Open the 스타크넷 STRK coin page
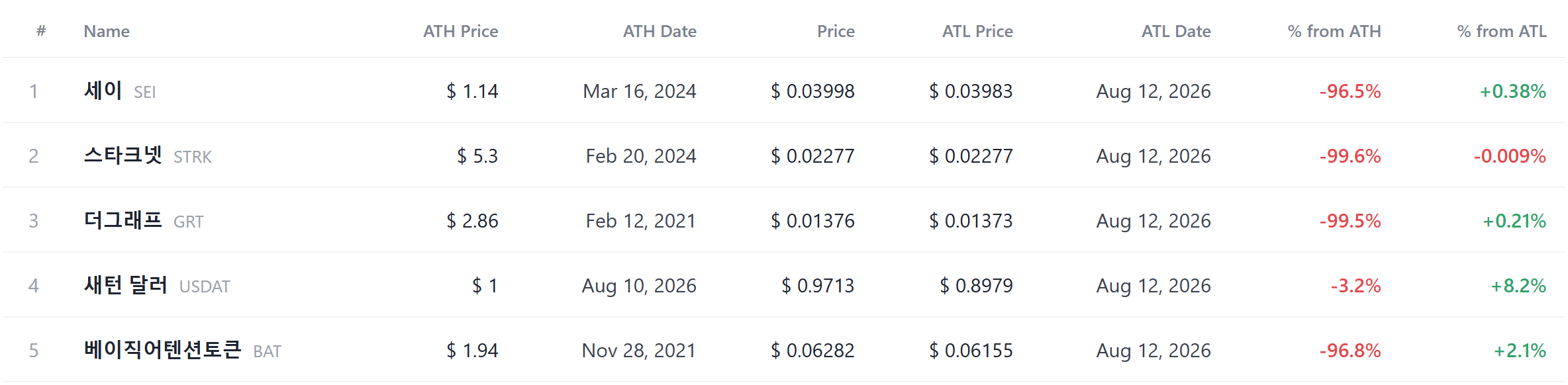The image size is (1568, 385). [148, 155]
